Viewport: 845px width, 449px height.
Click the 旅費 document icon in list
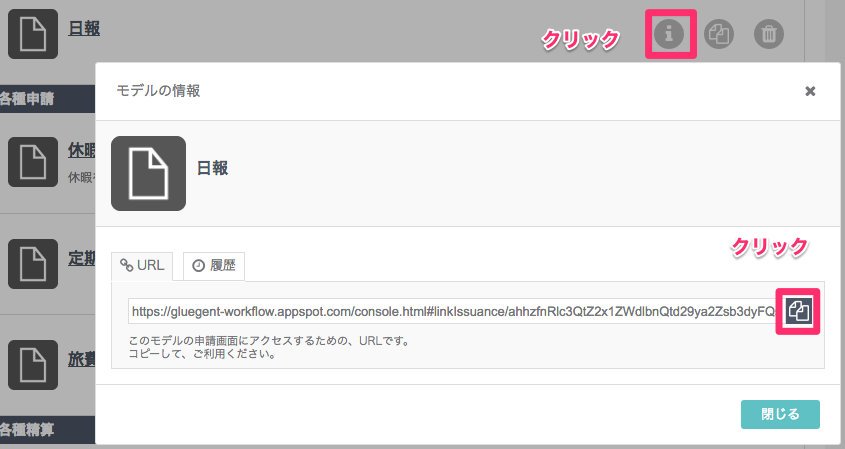(x=33, y=365)
